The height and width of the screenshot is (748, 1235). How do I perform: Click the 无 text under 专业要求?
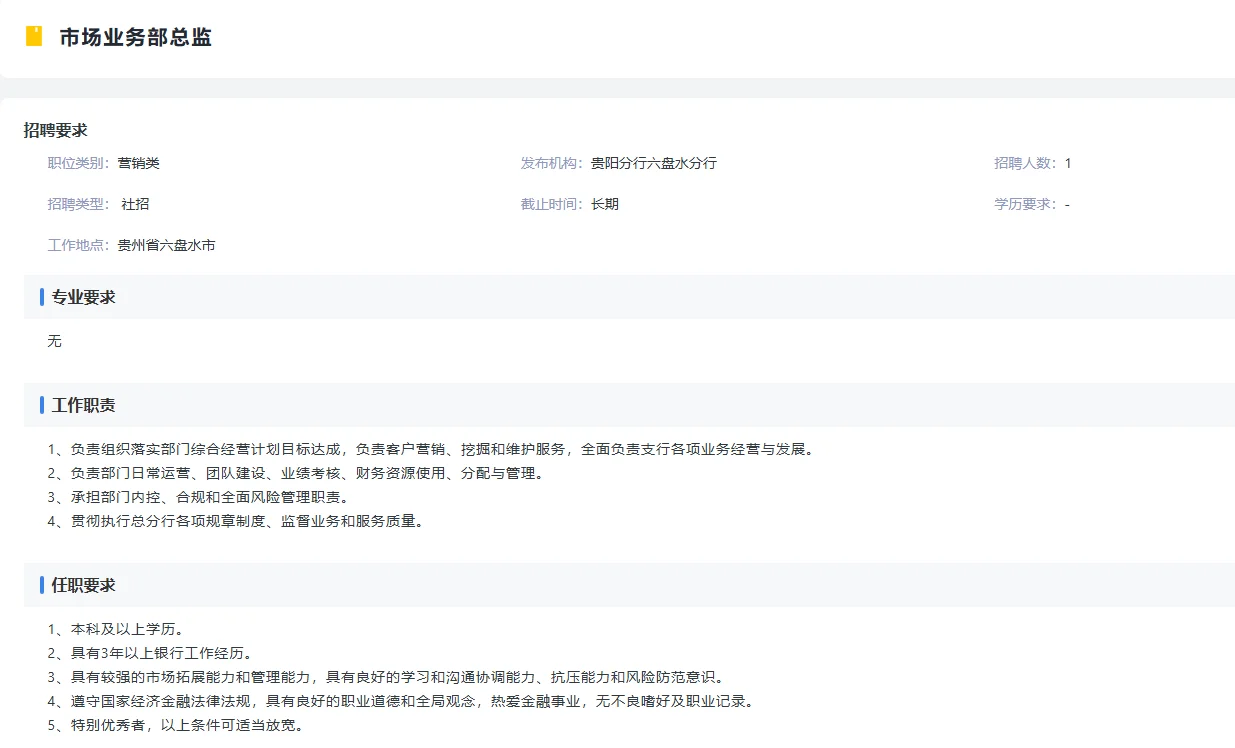coord(55,340)
